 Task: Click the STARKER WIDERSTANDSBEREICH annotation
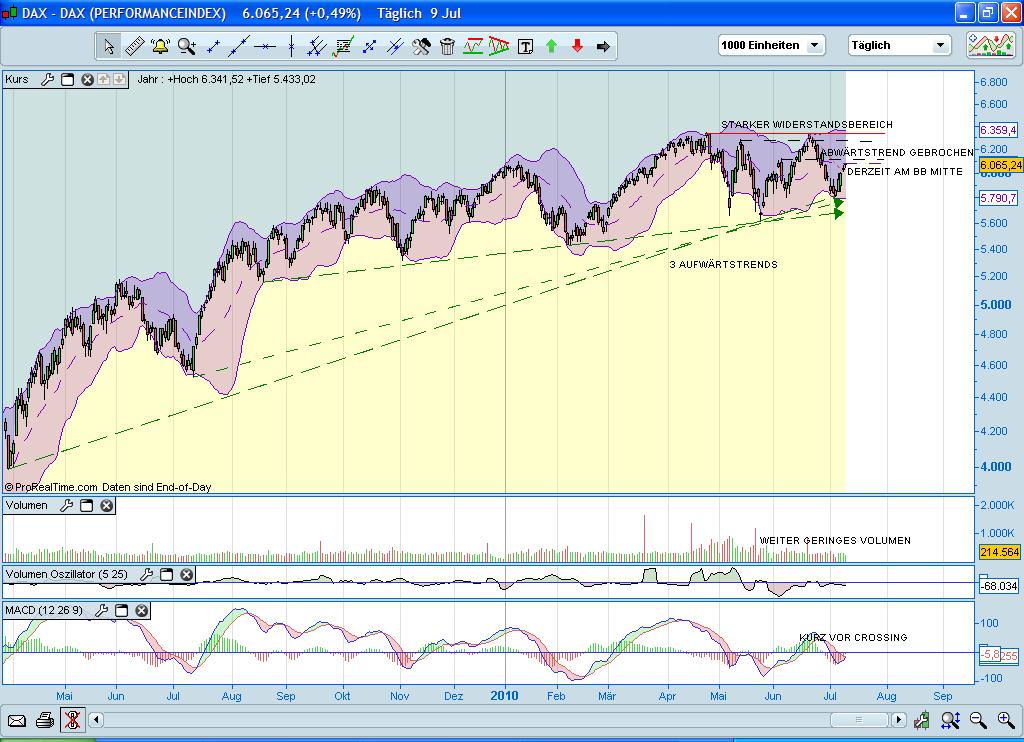click(x=807, y=125)
